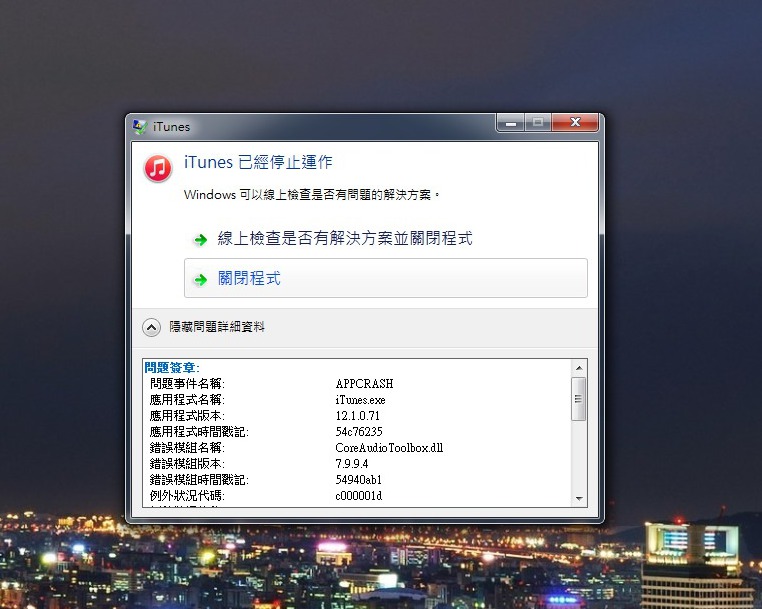Check online for a solution and close program
This screenshot has width=762, height=609.
pyautogui.click(x=345, y=238)
